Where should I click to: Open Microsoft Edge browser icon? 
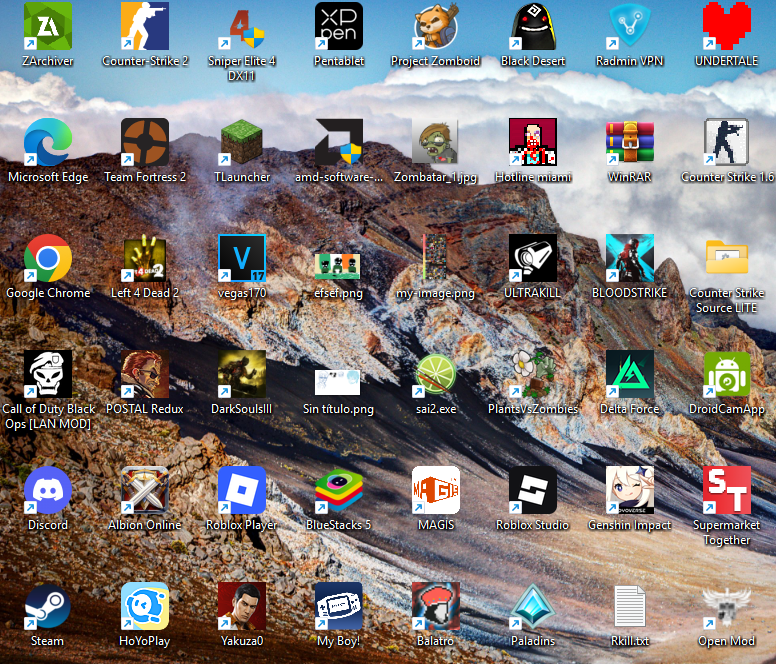pos(48,142)
